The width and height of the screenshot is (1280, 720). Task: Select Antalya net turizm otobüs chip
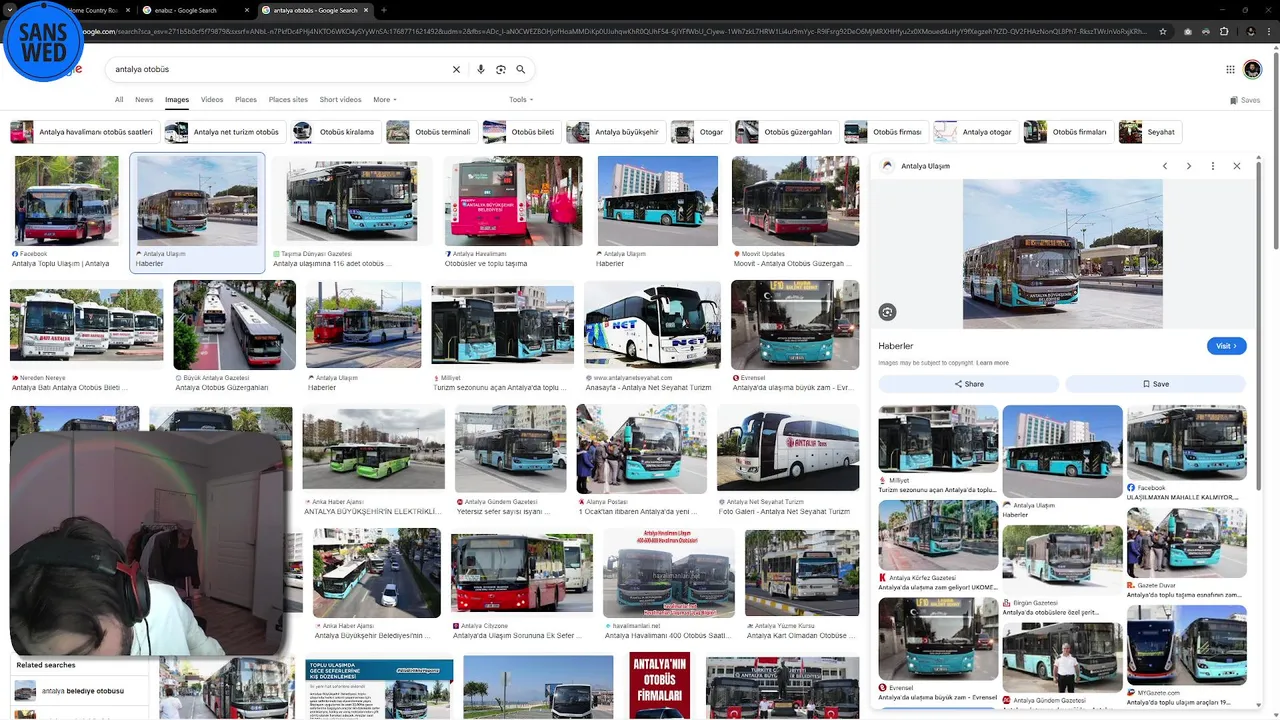(224, 132)
